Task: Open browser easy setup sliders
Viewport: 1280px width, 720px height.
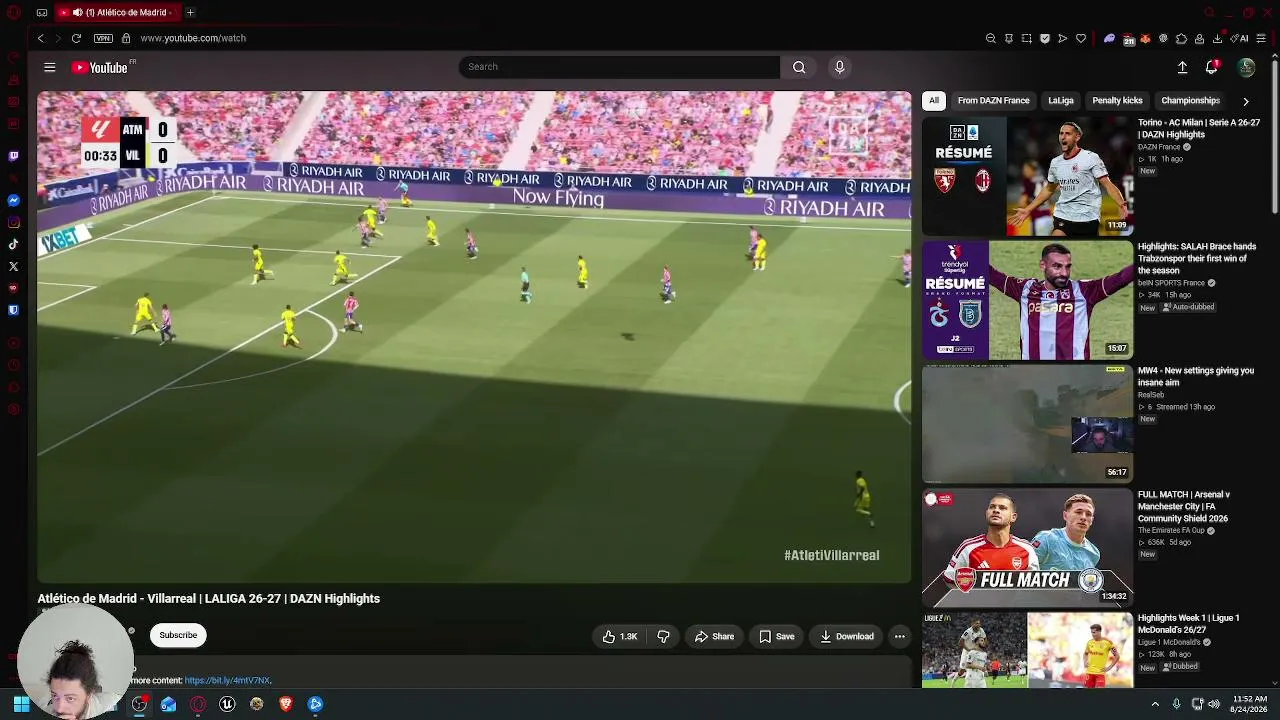Action: click(x=1261, y=38)
